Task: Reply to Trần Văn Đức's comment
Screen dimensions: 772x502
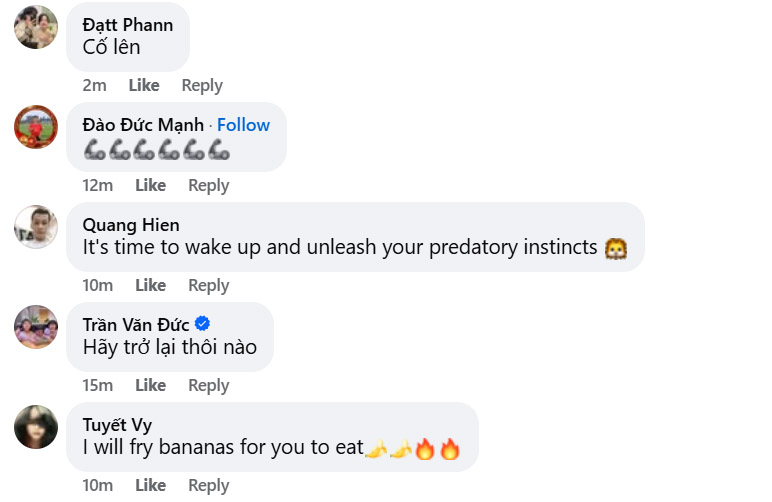Action: click(x=209, y=386)
